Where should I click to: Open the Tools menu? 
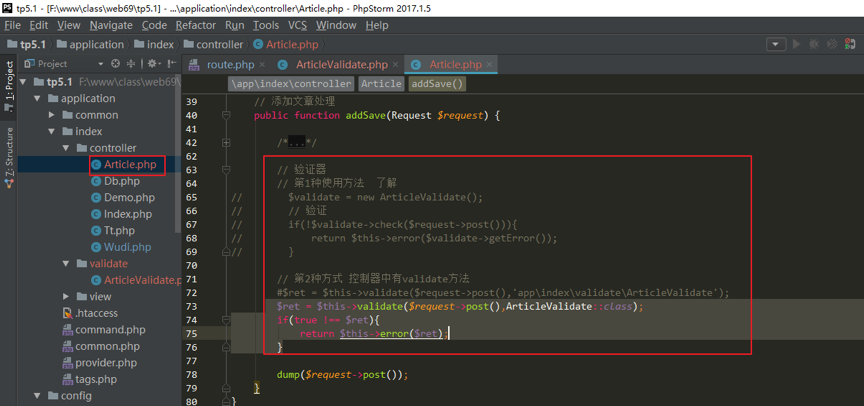tap(266, 25)
